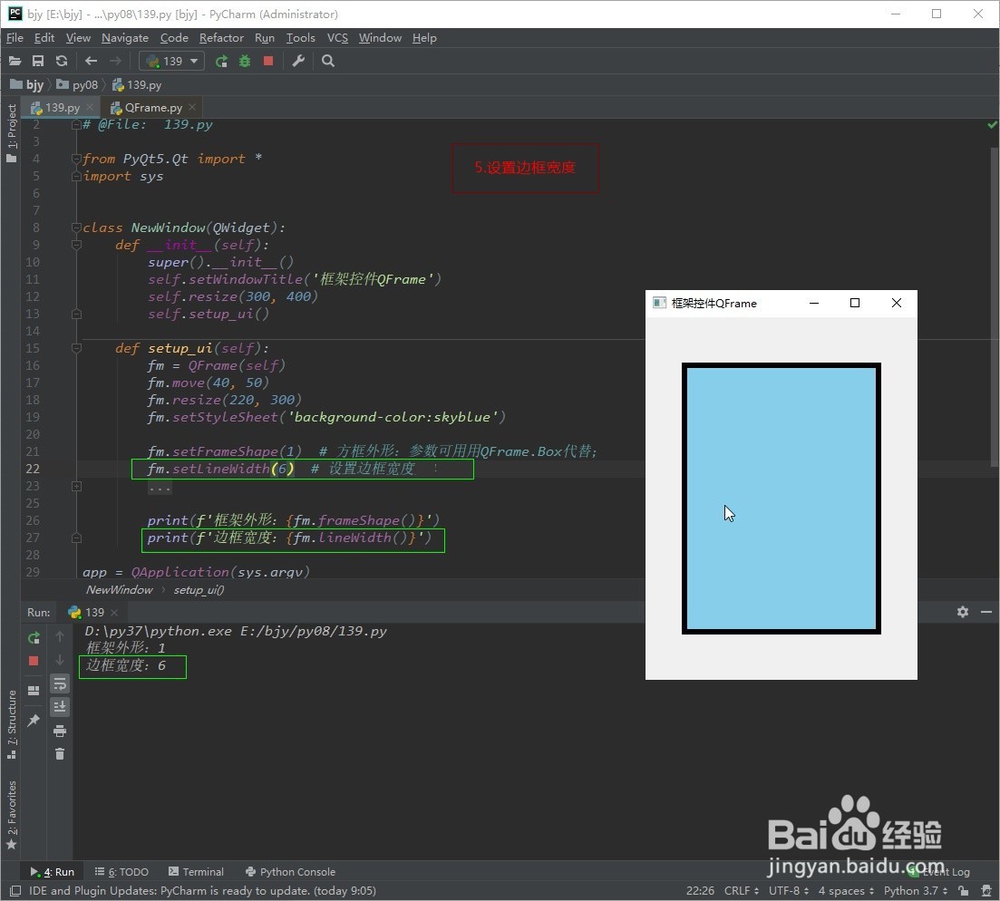
Task: Pin the Run tab with the pin icon
Action: click(34, 721)
